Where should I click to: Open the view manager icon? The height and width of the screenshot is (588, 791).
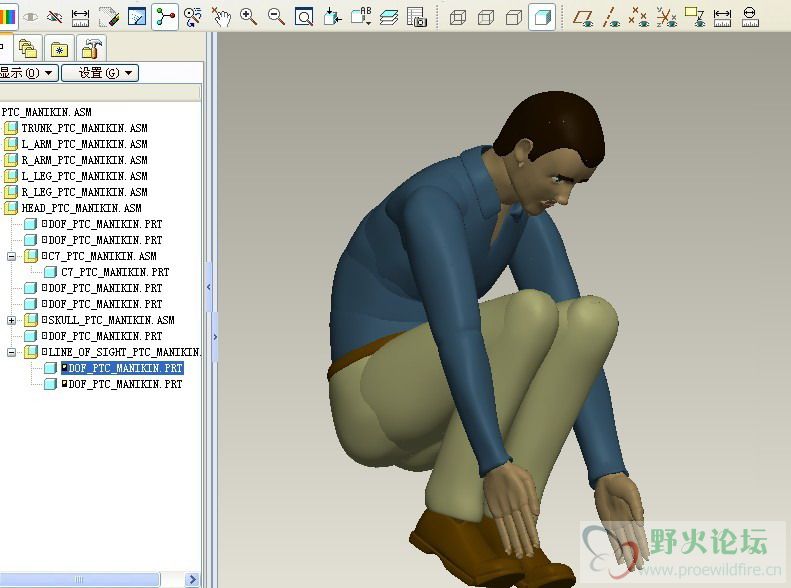[x=417, y=17]
